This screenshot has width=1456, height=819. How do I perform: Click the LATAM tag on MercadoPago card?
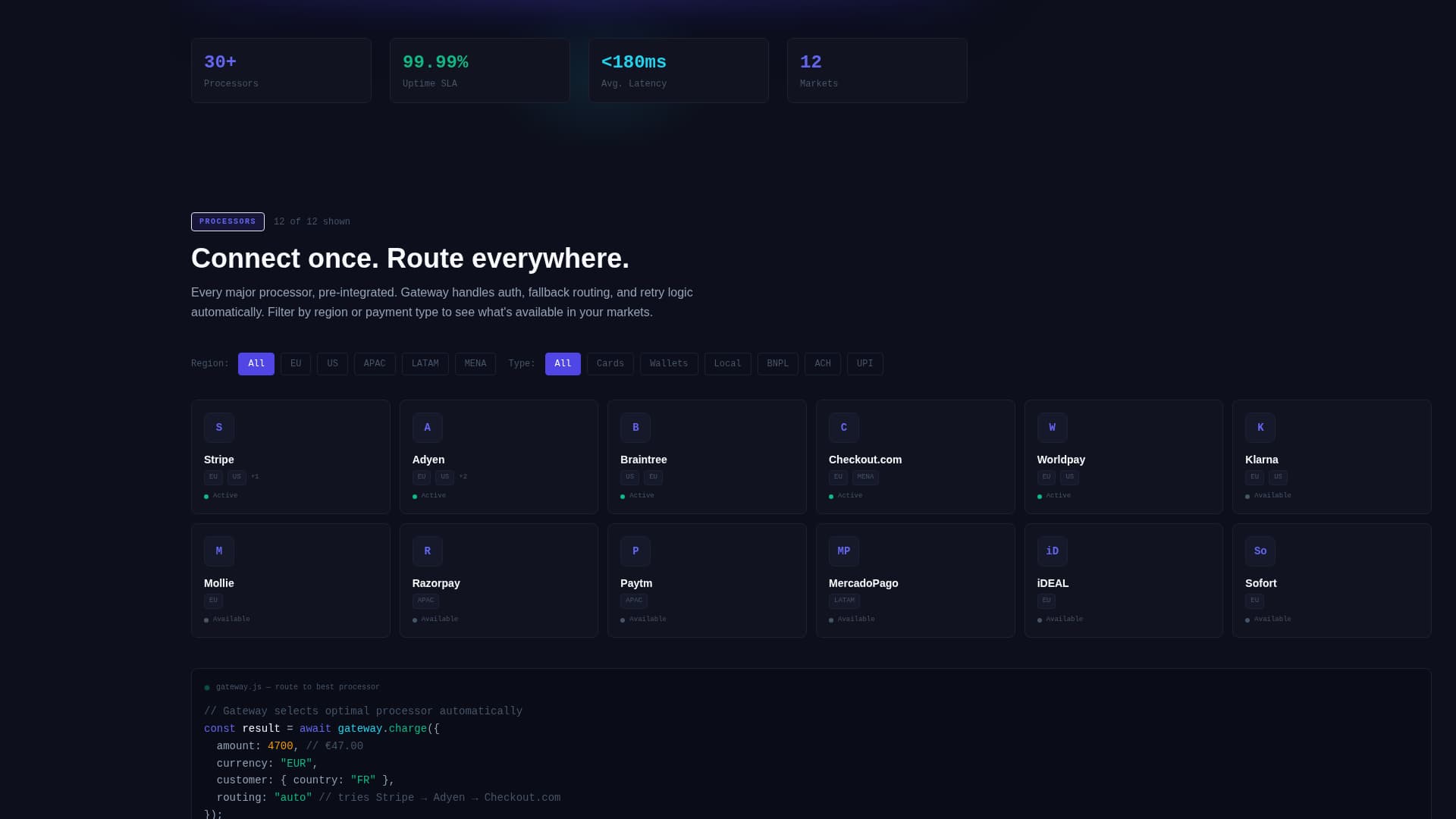click(844, 601)
